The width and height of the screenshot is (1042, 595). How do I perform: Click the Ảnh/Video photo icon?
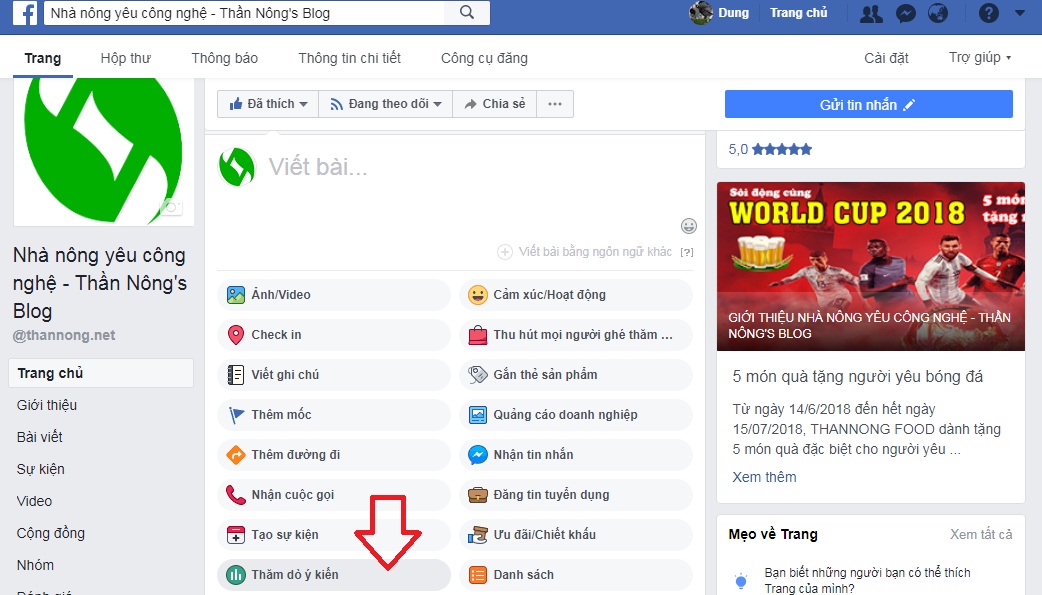[236, 295]
